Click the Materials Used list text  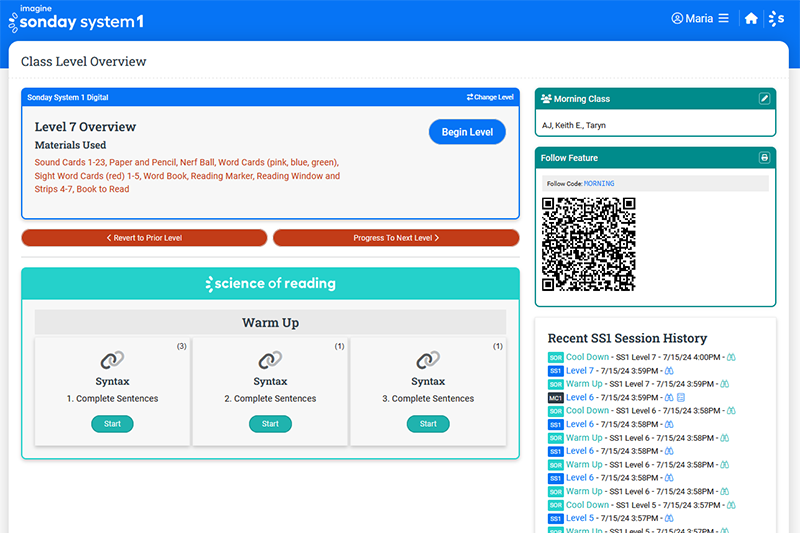click(187, 175)
